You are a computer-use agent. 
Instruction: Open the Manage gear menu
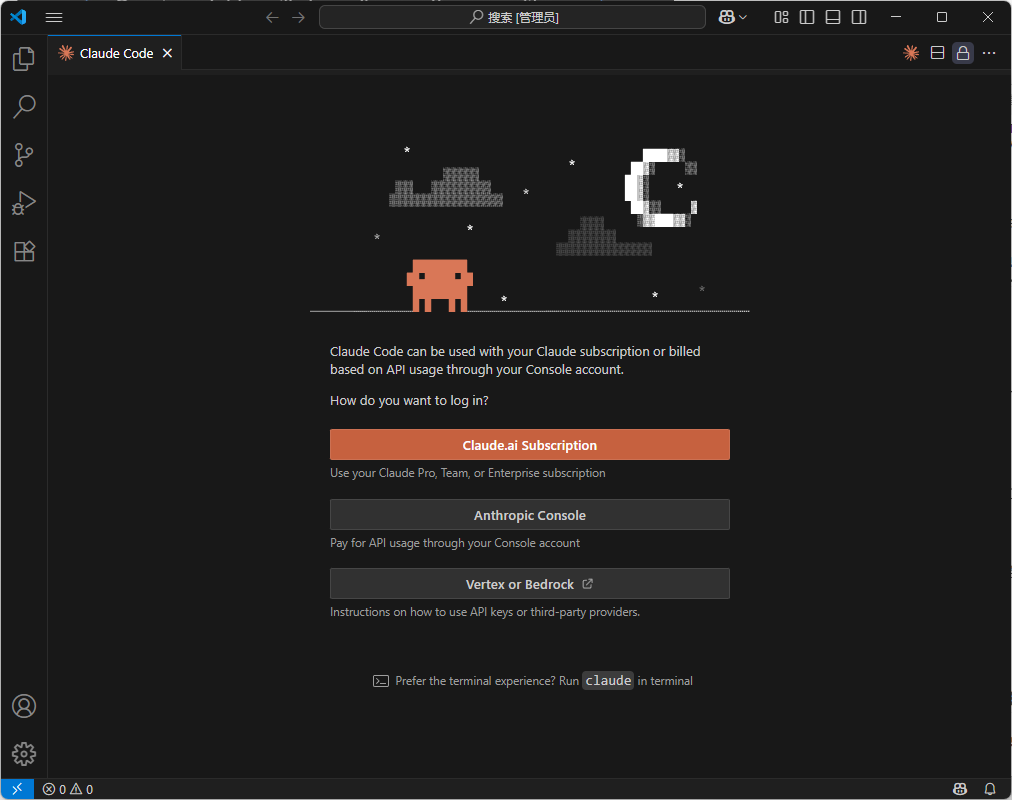coord(24,754)
